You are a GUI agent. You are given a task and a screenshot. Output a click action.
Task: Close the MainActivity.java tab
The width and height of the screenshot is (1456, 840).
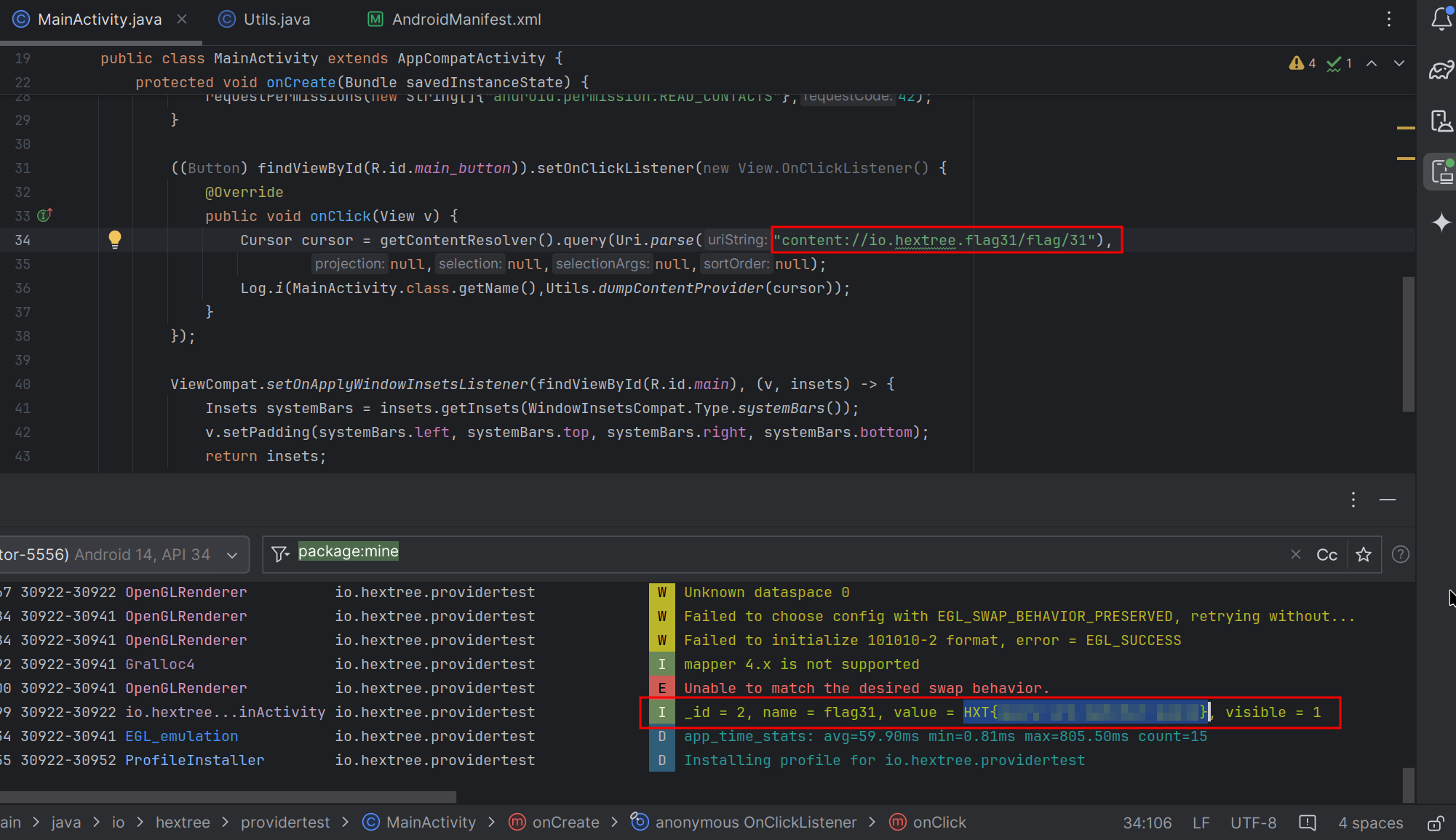(x=182, y=20)
